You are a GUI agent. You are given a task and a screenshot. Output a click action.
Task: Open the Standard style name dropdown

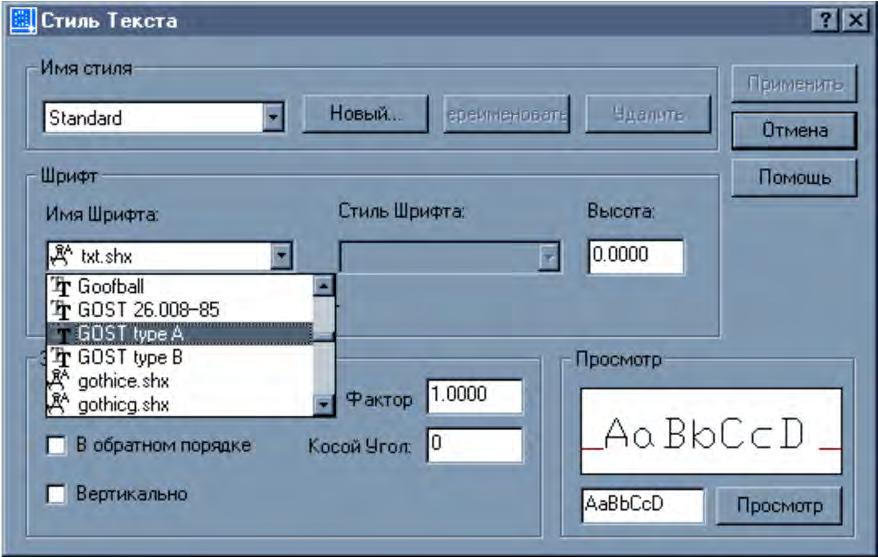point(273,118)
